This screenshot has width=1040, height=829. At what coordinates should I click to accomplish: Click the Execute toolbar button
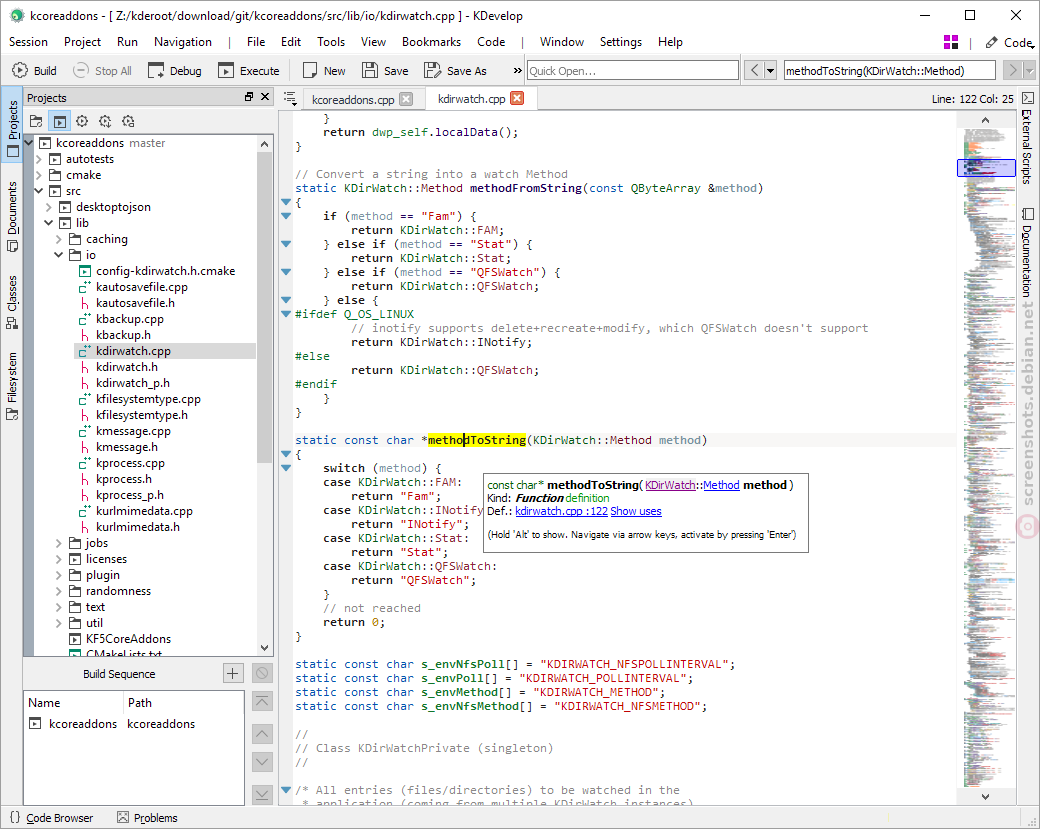249,70
